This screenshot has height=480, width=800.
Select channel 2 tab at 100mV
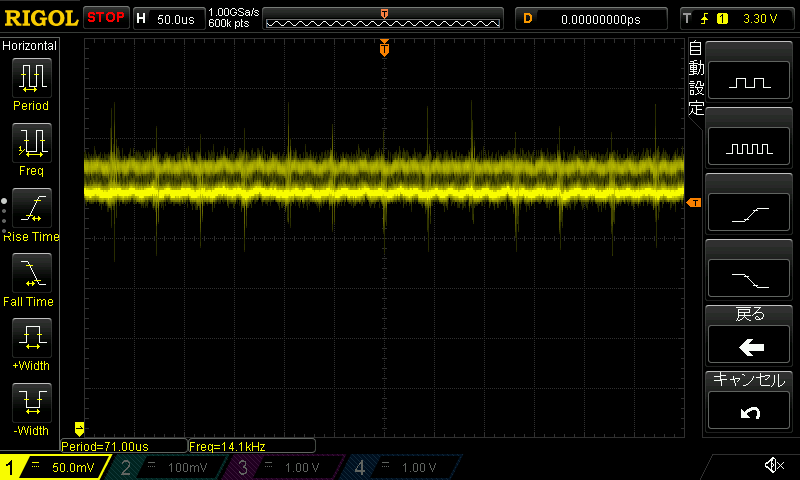point(168,467)
